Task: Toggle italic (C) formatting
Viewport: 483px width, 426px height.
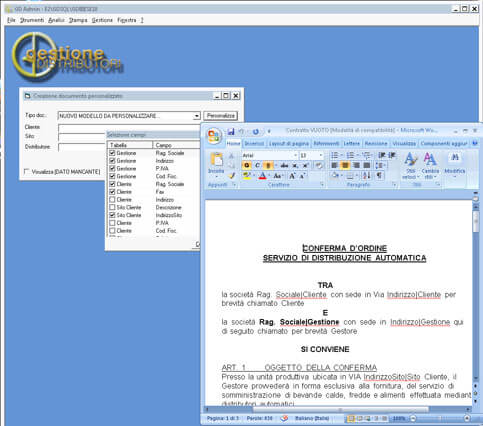Action: coord(257,165)
